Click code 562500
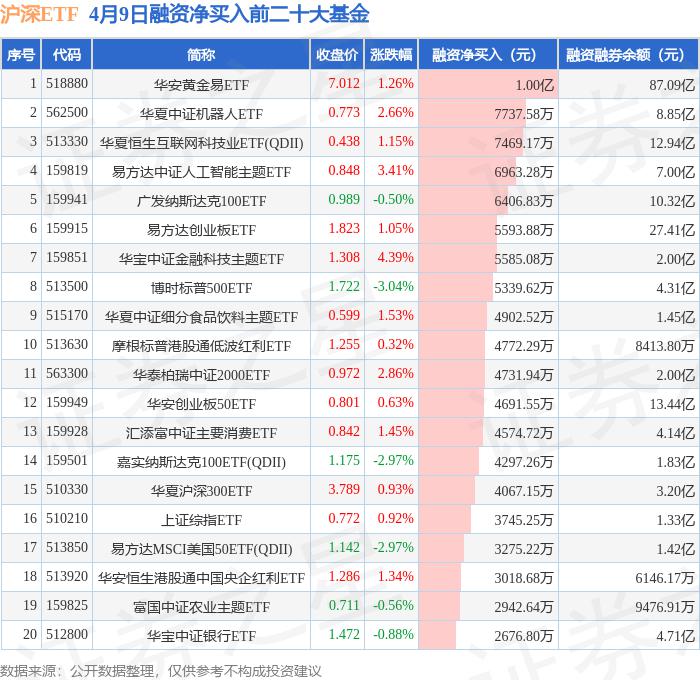 [67, 113]
